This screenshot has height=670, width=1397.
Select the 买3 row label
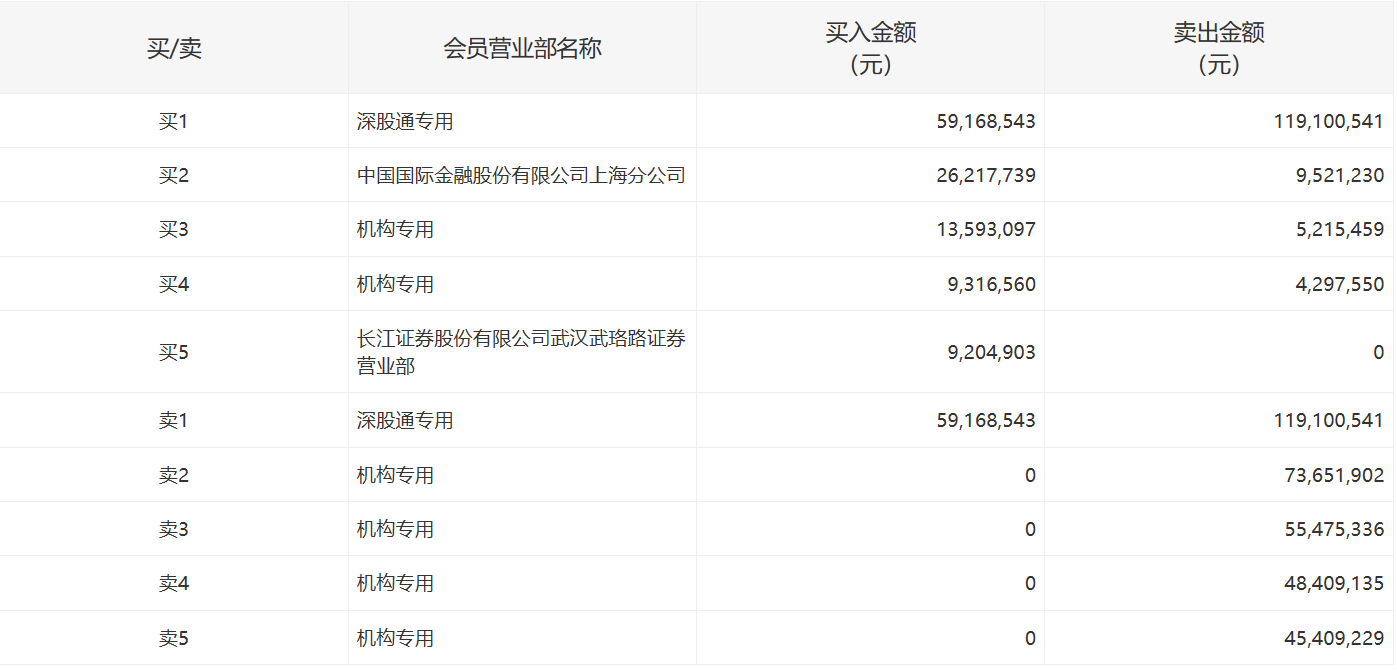pos(174,230)
